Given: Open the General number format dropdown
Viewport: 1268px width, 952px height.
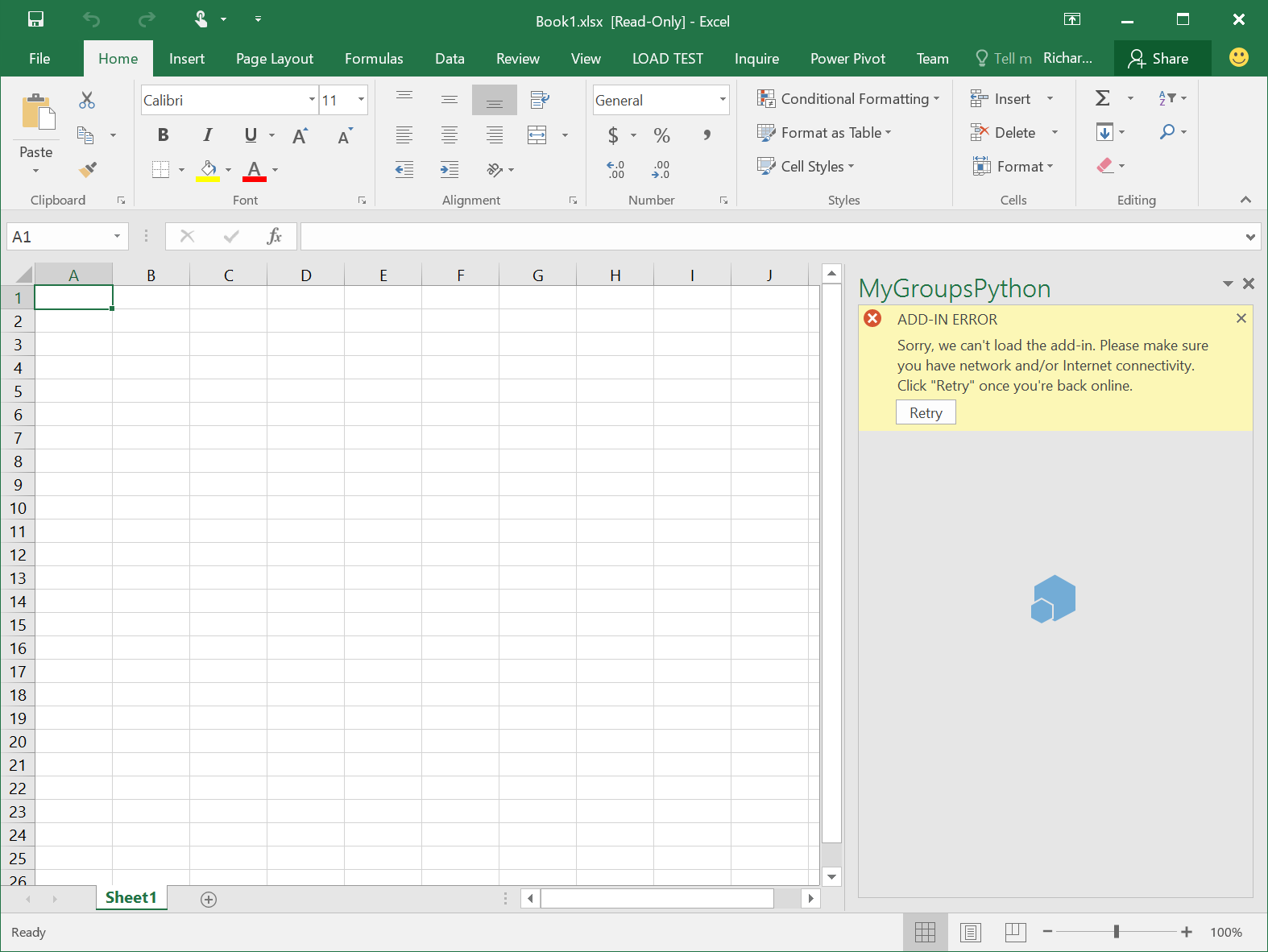Looking at the screenshot, I should (x=723, y=100).
